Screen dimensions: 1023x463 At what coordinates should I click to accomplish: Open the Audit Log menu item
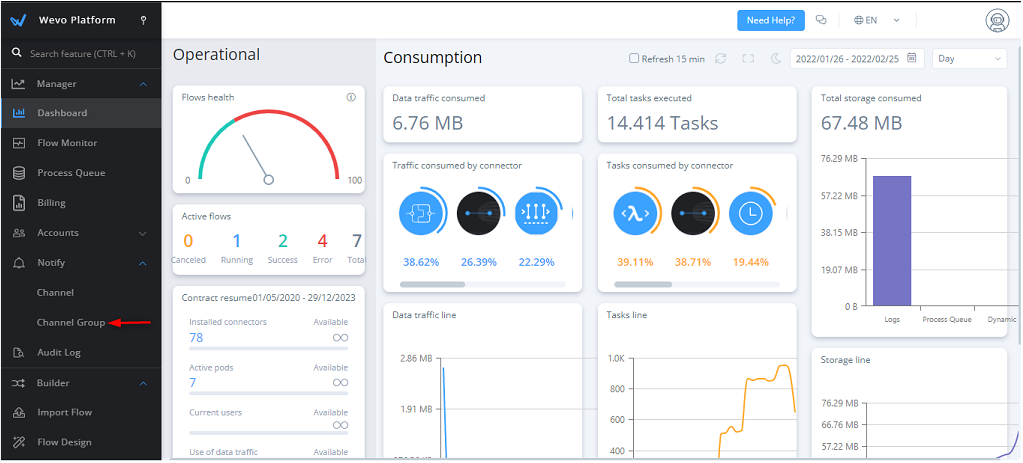tap(59, 353)
